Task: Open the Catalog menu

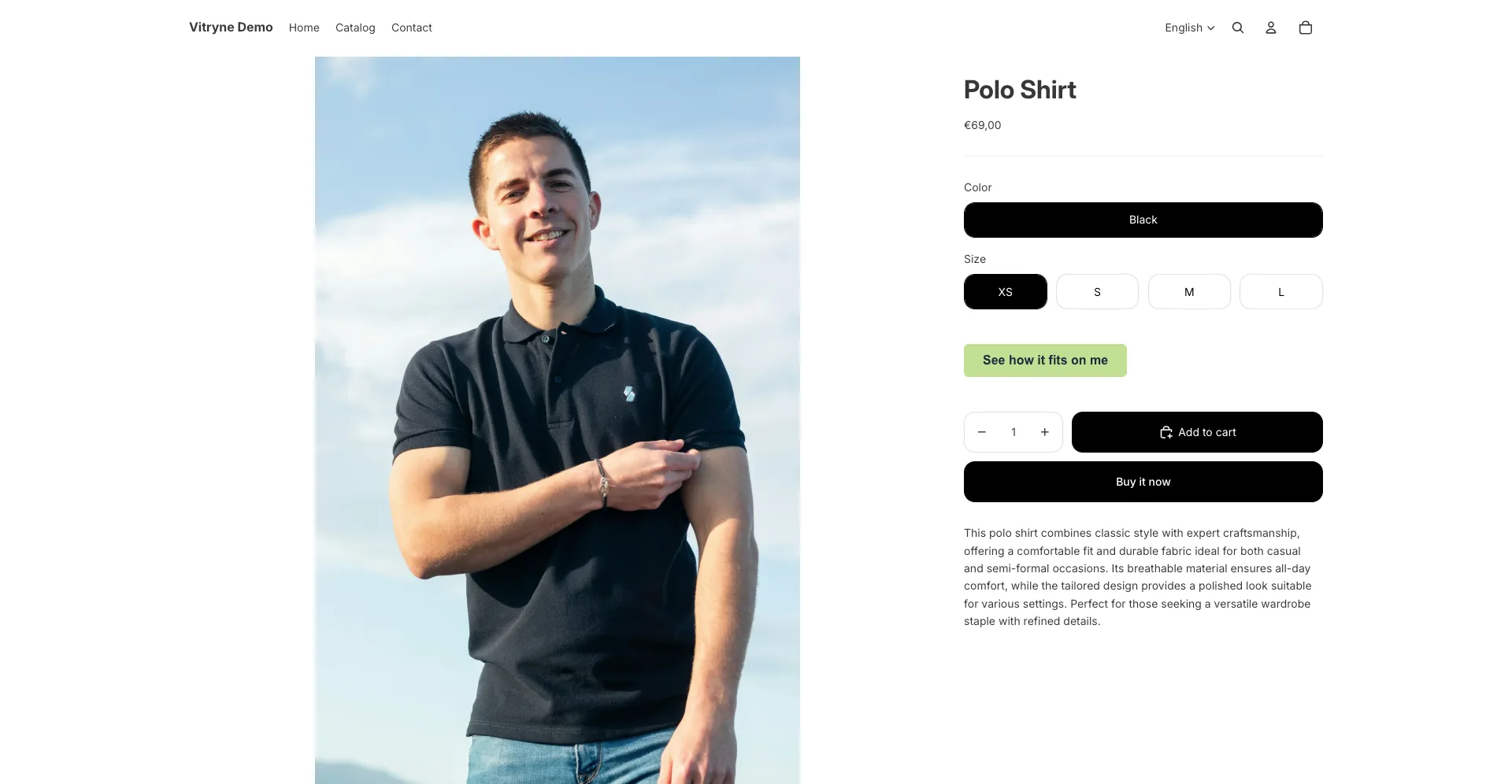Action: coord(354,27)
